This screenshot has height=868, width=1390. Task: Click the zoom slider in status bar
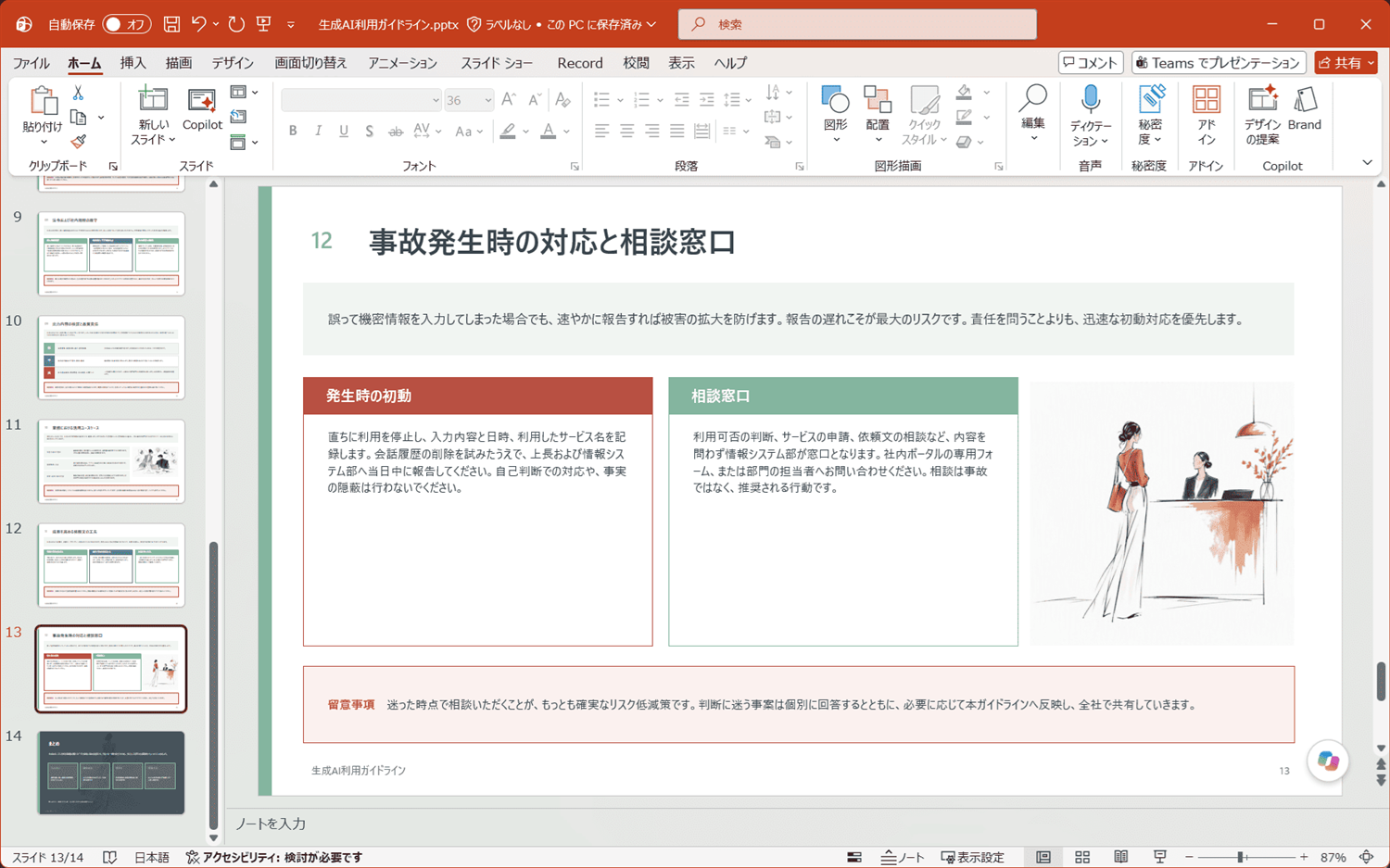point(1245,857)
